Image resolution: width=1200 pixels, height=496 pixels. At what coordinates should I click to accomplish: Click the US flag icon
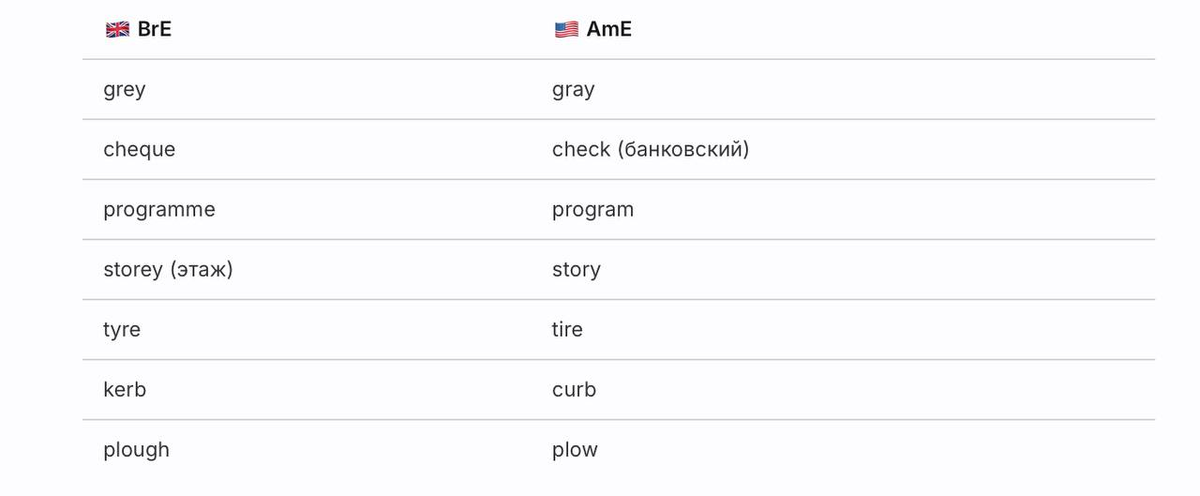pyautogui.click(x=566, y=29)
